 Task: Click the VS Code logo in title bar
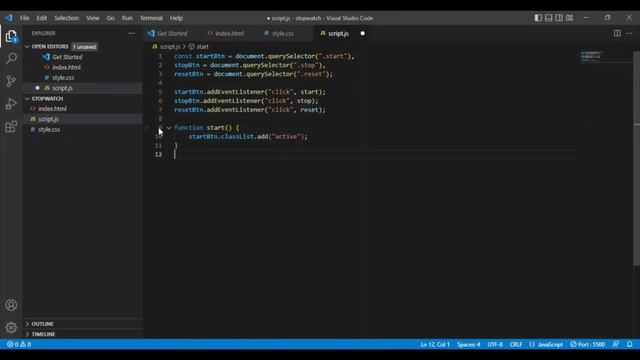pyautogui.click(x=9, y=18)
